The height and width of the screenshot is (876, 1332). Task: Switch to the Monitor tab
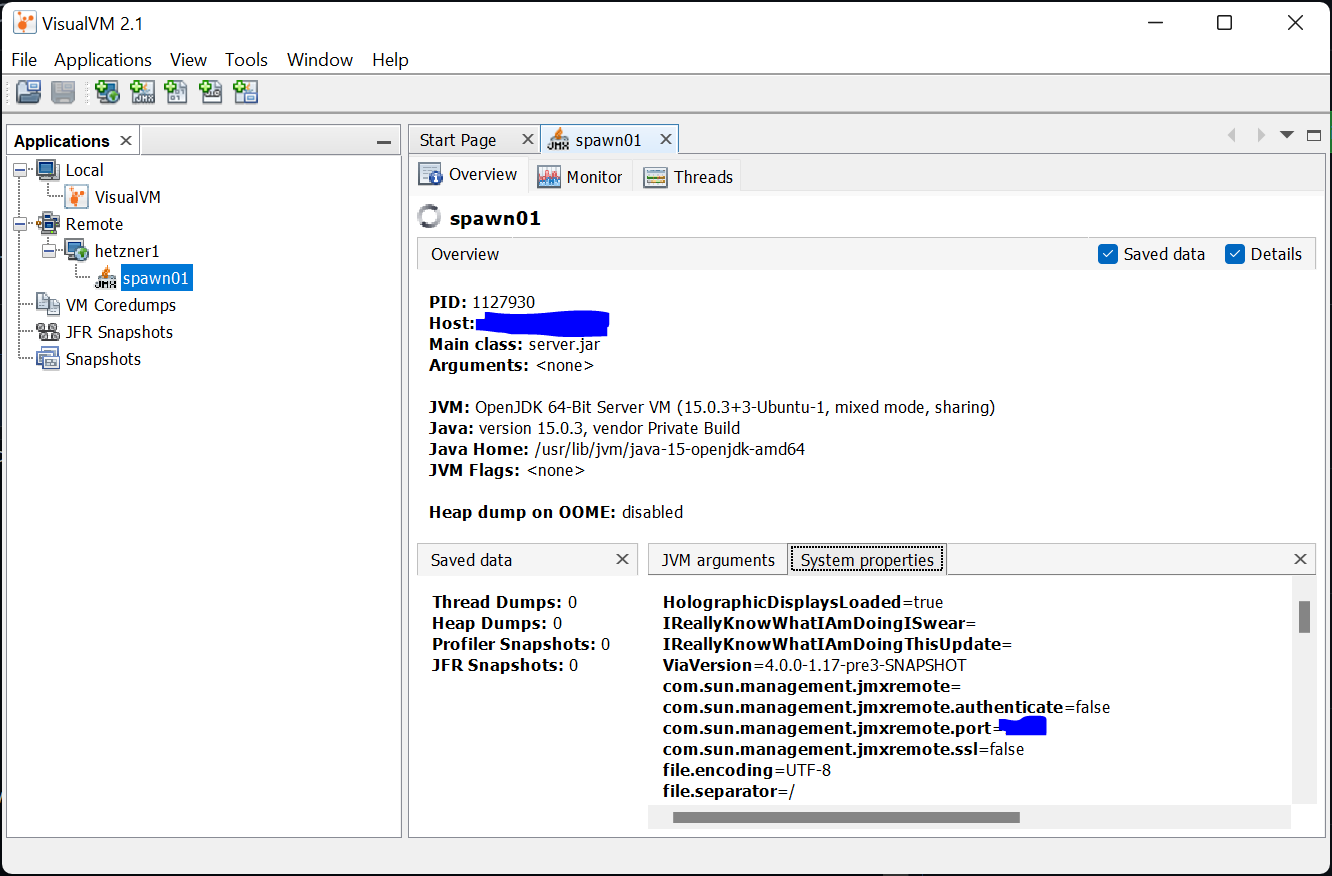click(581, 177)
